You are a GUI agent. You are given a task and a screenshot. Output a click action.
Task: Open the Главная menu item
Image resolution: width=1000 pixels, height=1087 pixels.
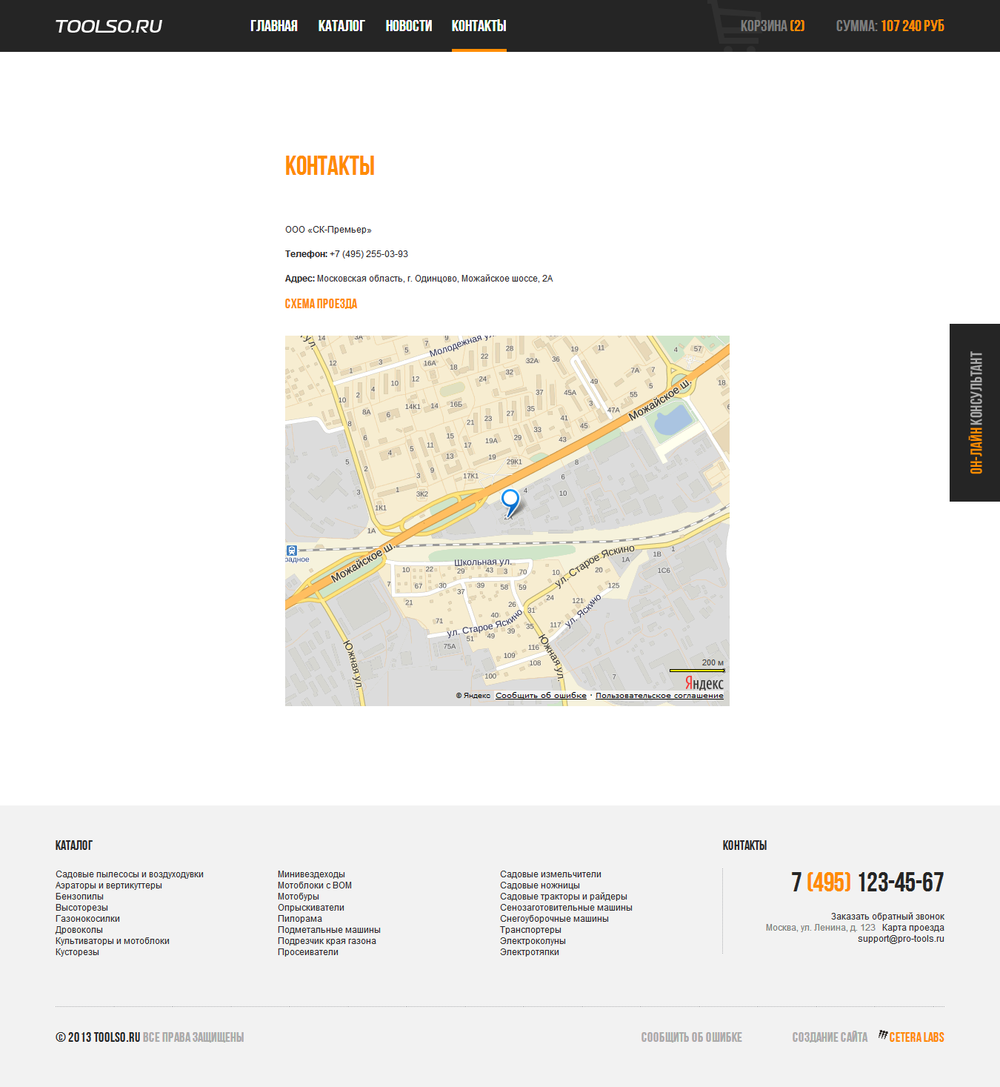click(273, 26)
